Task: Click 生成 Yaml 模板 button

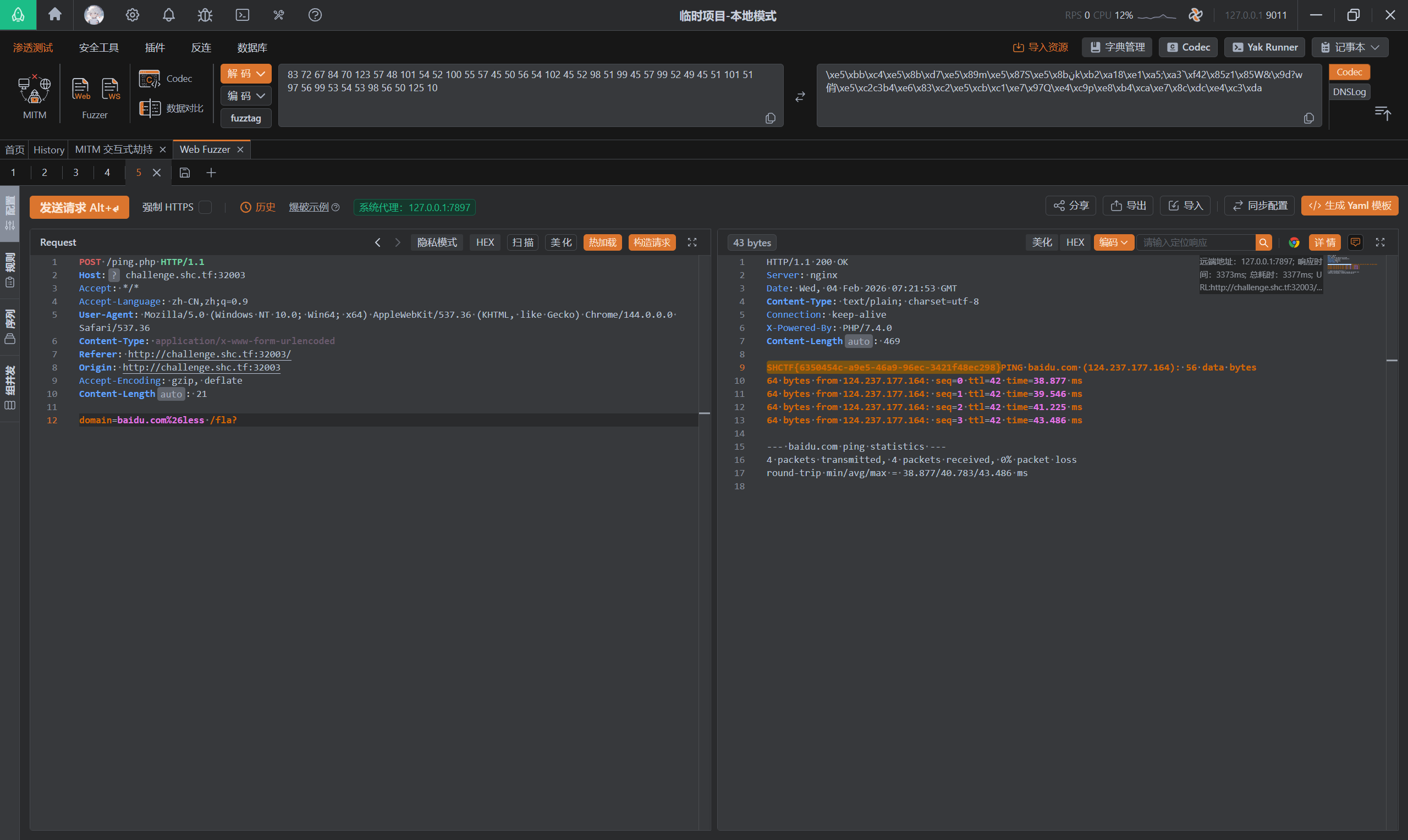Action: point(1350,206)
